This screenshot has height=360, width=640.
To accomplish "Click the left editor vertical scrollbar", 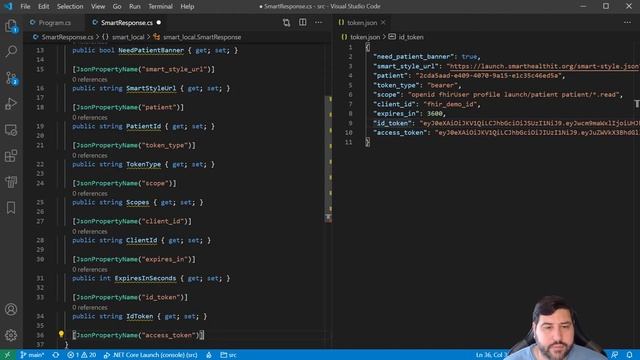I will point(328,159).
